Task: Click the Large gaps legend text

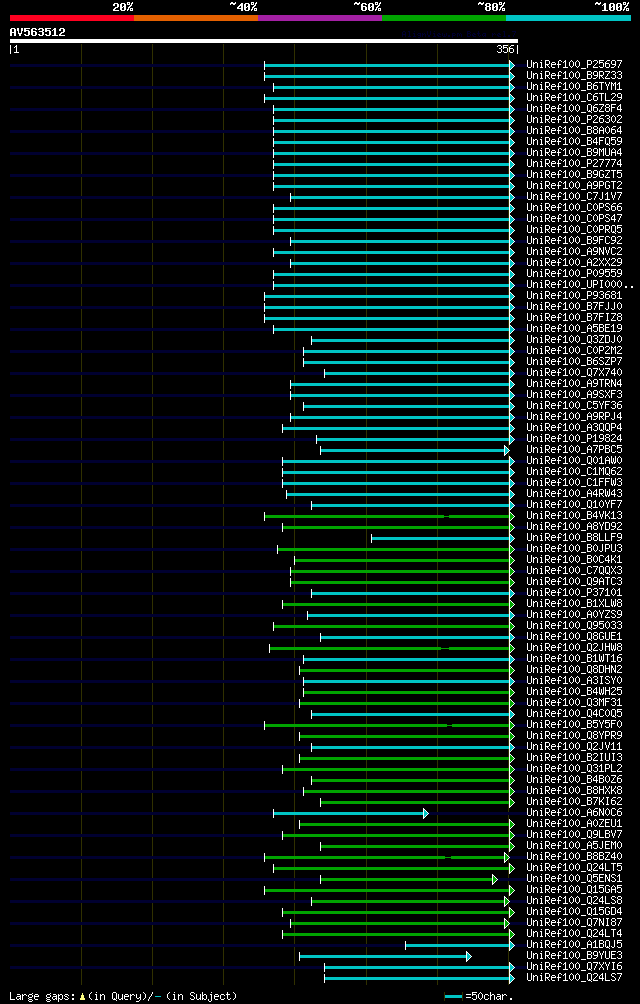Action: click(x=123, y=996)
